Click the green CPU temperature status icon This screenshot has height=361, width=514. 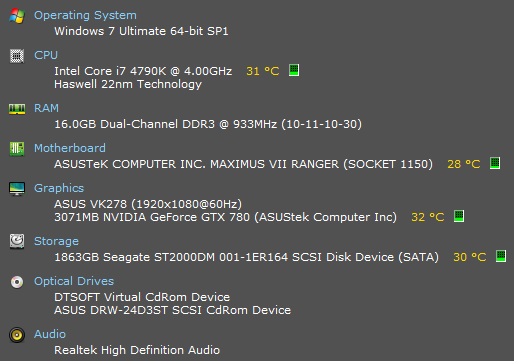[x=294, y=70]
